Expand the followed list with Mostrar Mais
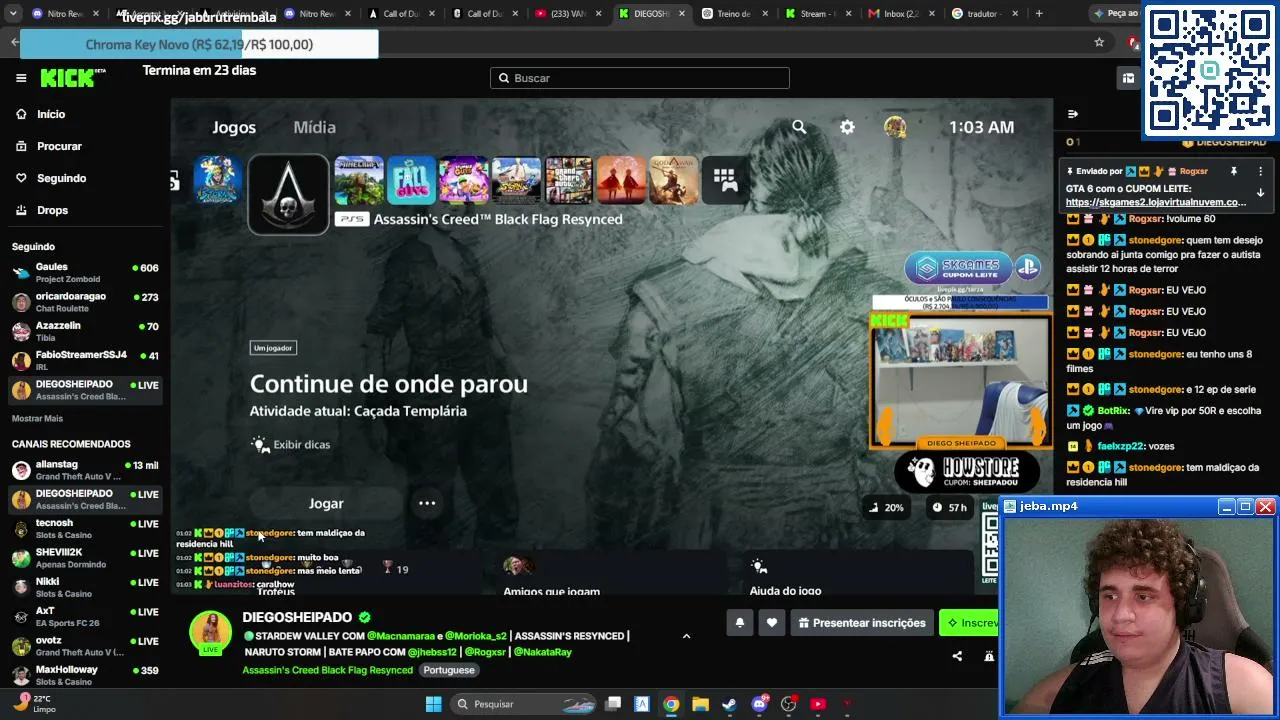The width and height of the screenshot is (1280, 720). tap(37, 418)
